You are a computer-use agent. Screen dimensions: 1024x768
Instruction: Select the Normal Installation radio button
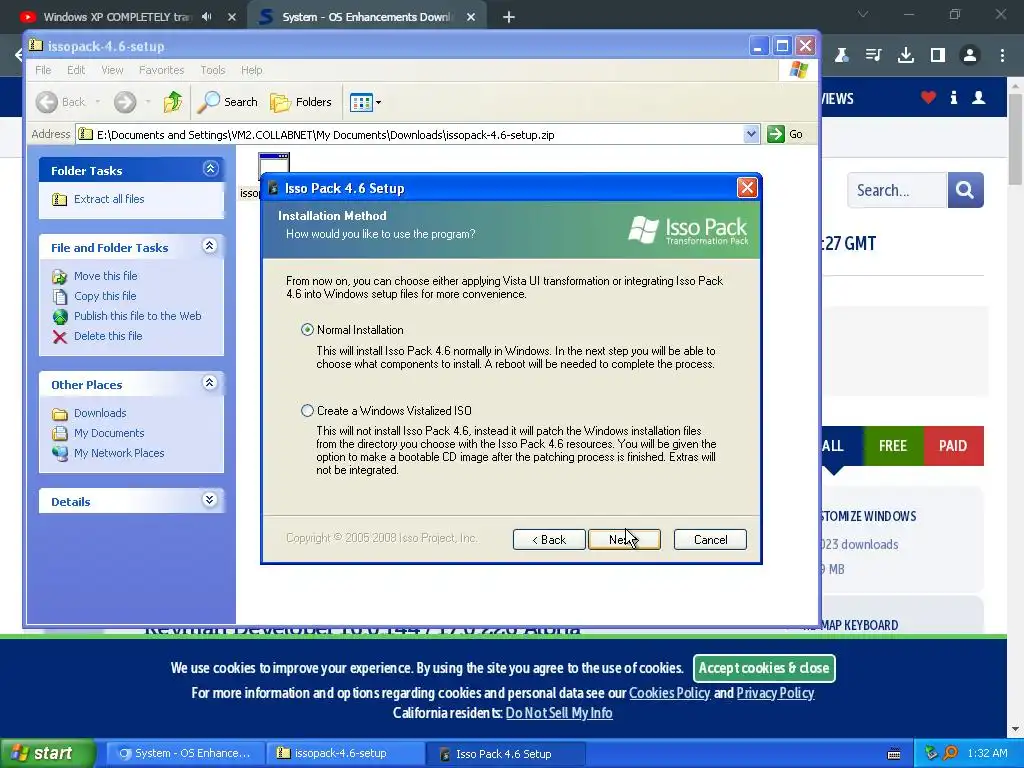click(307, 330)
